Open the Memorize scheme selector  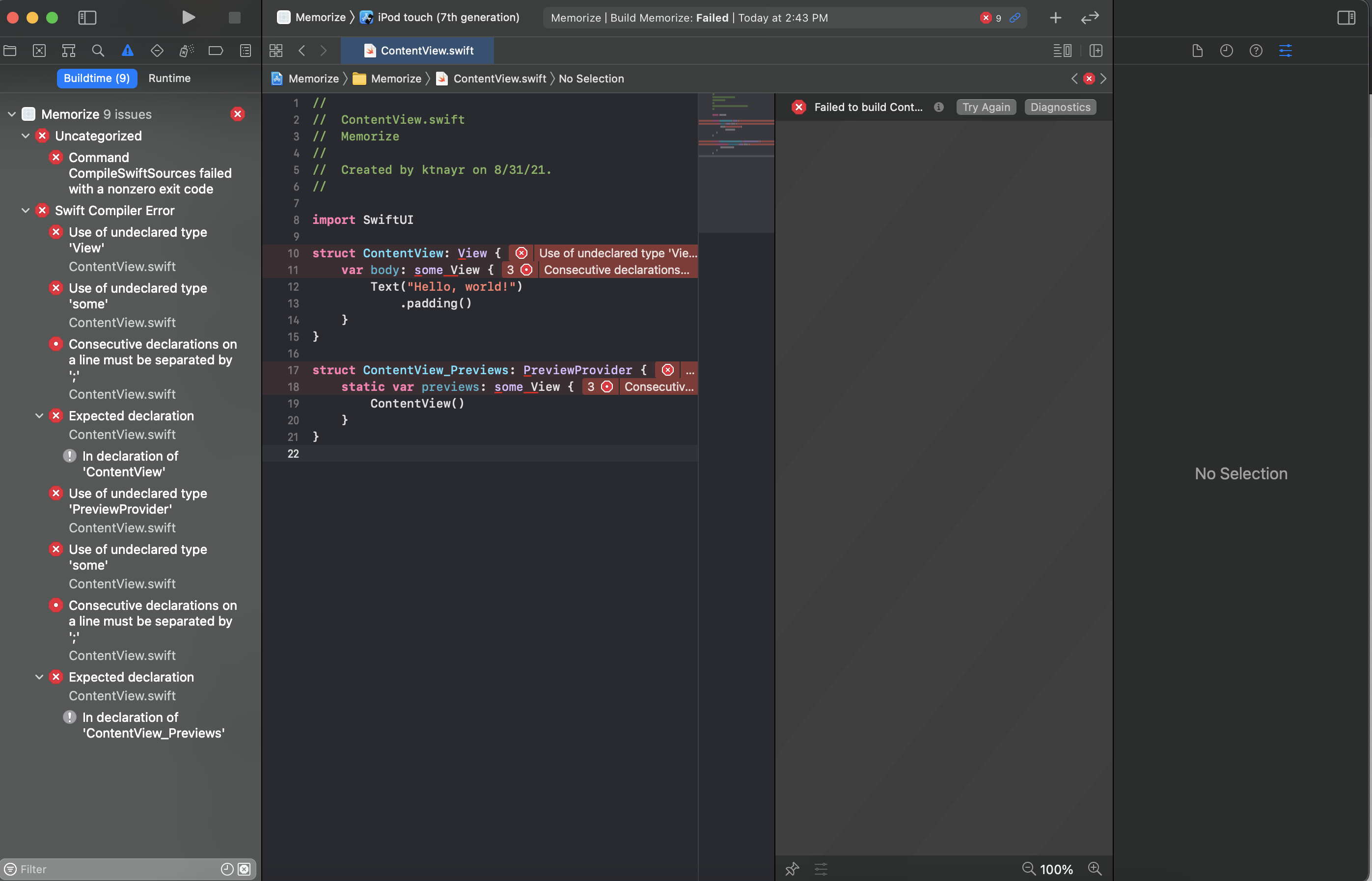click(x=312, y=17)
